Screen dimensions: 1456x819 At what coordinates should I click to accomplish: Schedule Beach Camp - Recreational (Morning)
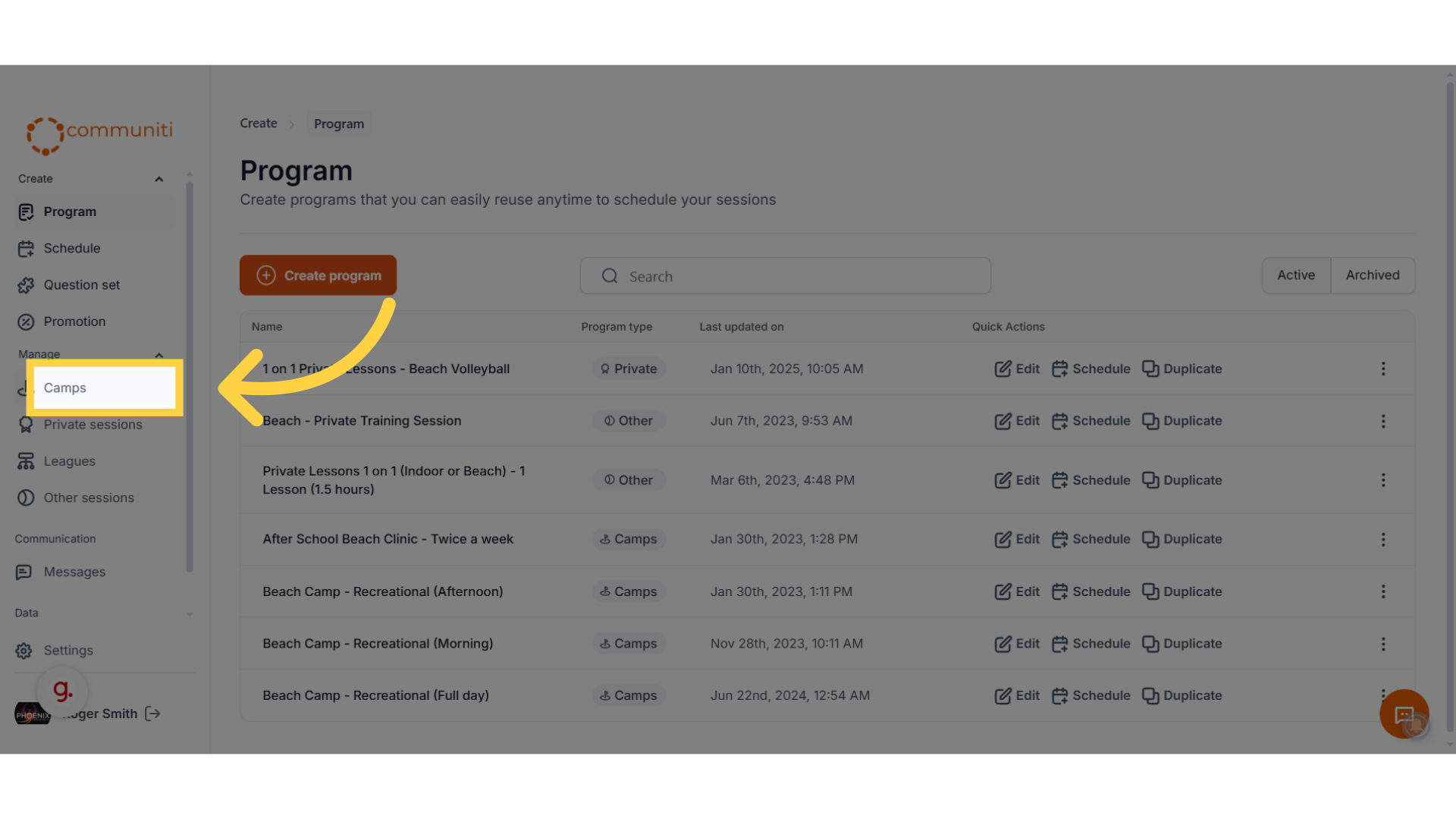point(1091,644)
